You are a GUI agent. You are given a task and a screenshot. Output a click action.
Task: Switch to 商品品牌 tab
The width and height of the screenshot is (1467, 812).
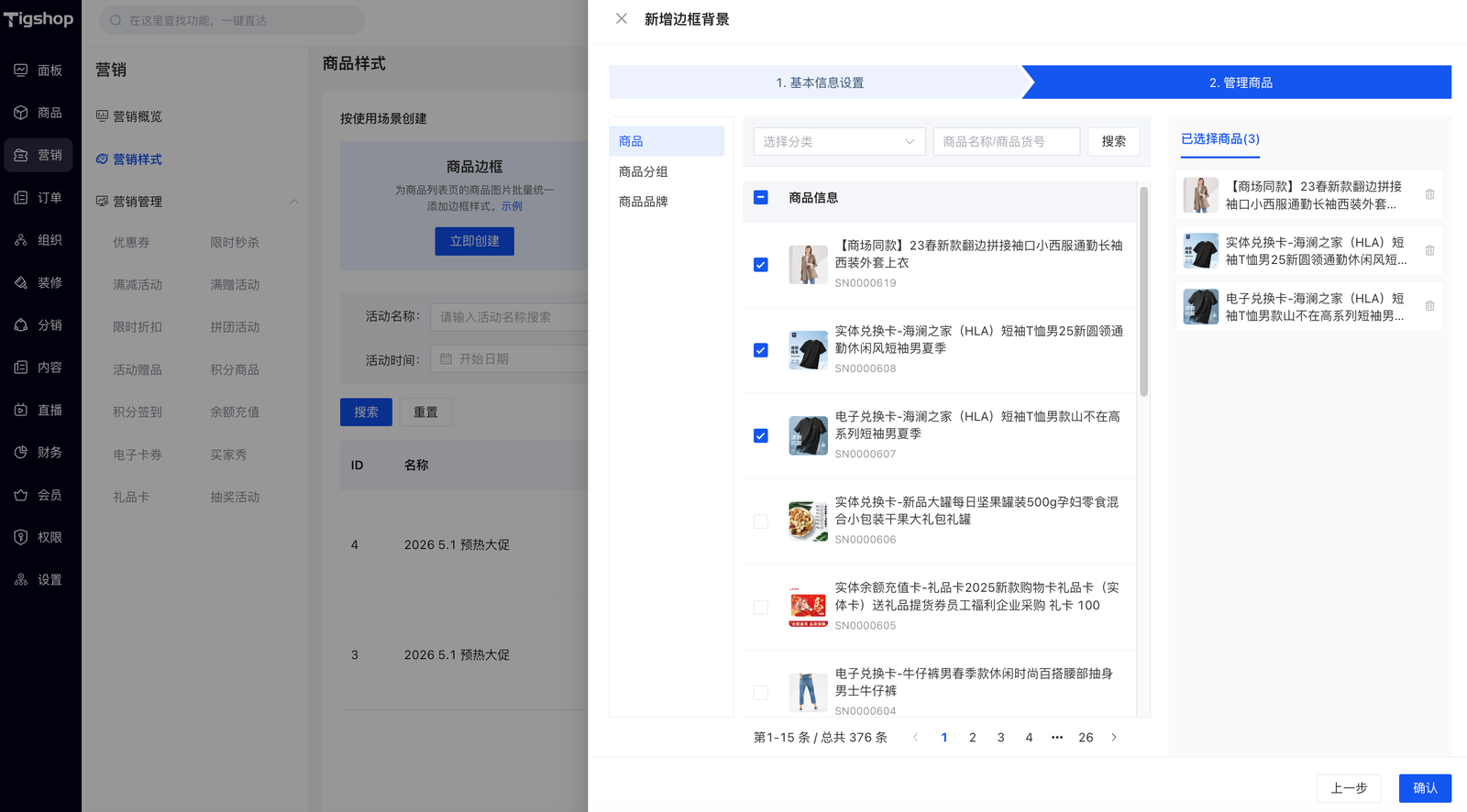tap(644, 202)
